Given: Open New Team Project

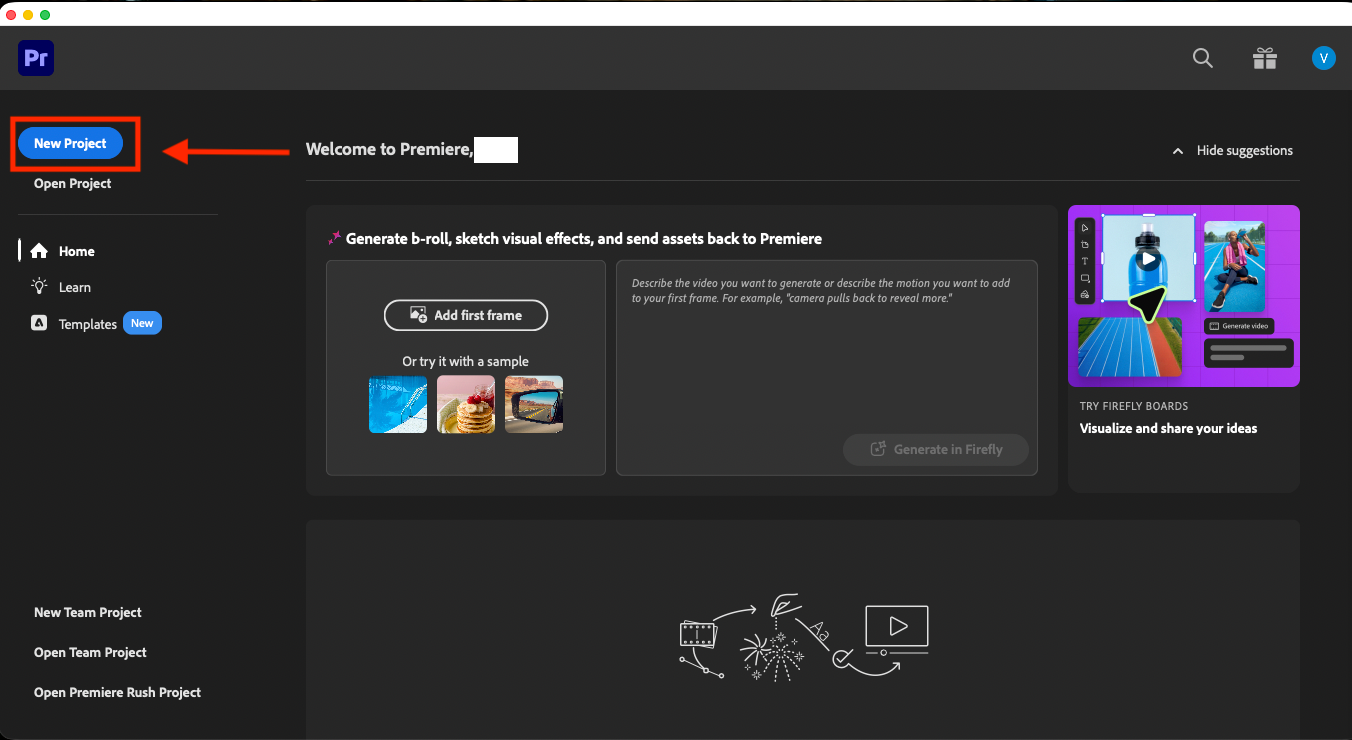Looking at the screenshot, I should coord(88,612).
